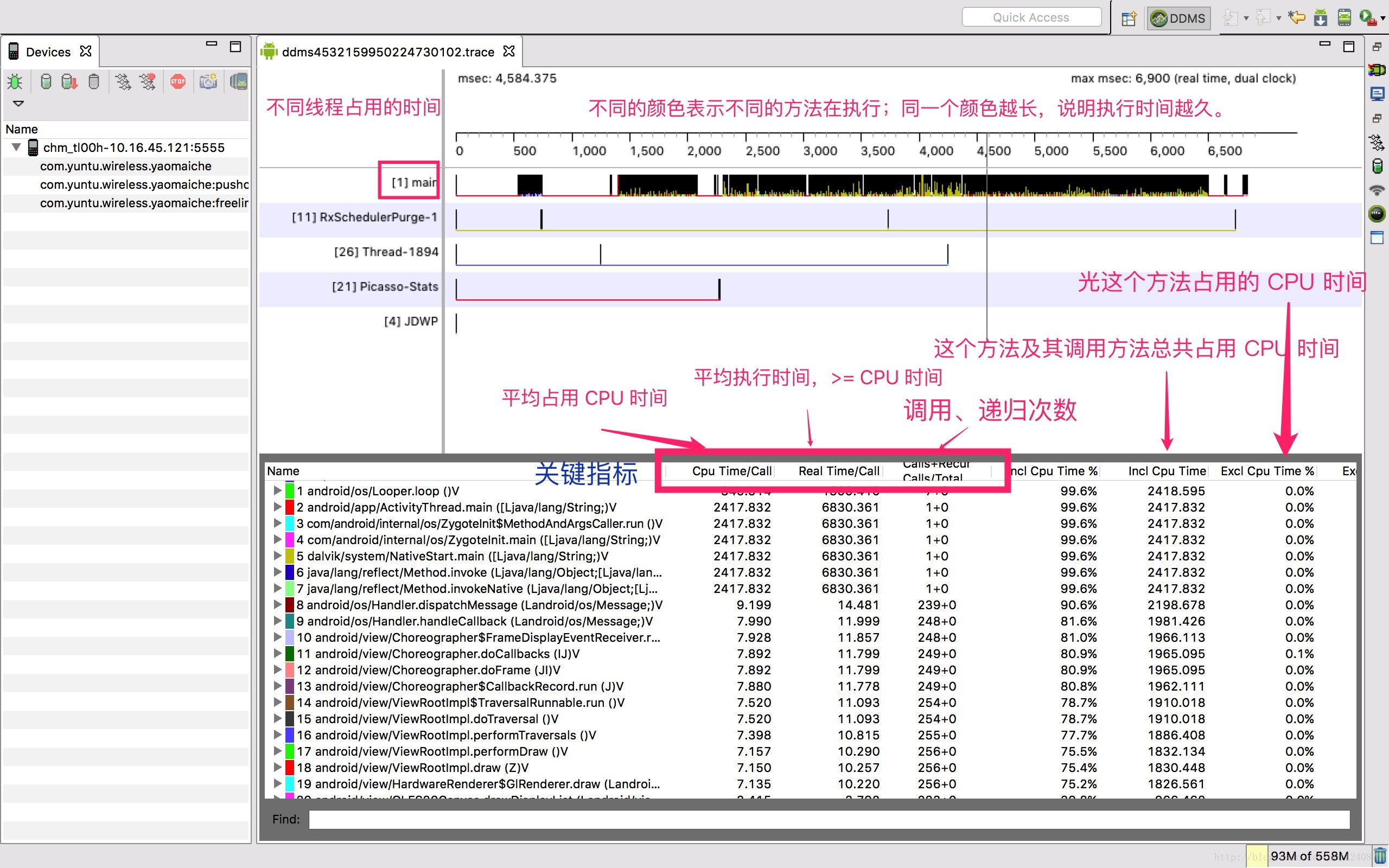Click the Cause GC trash icon
The image size is (1389, 868).
coord(94,82)
